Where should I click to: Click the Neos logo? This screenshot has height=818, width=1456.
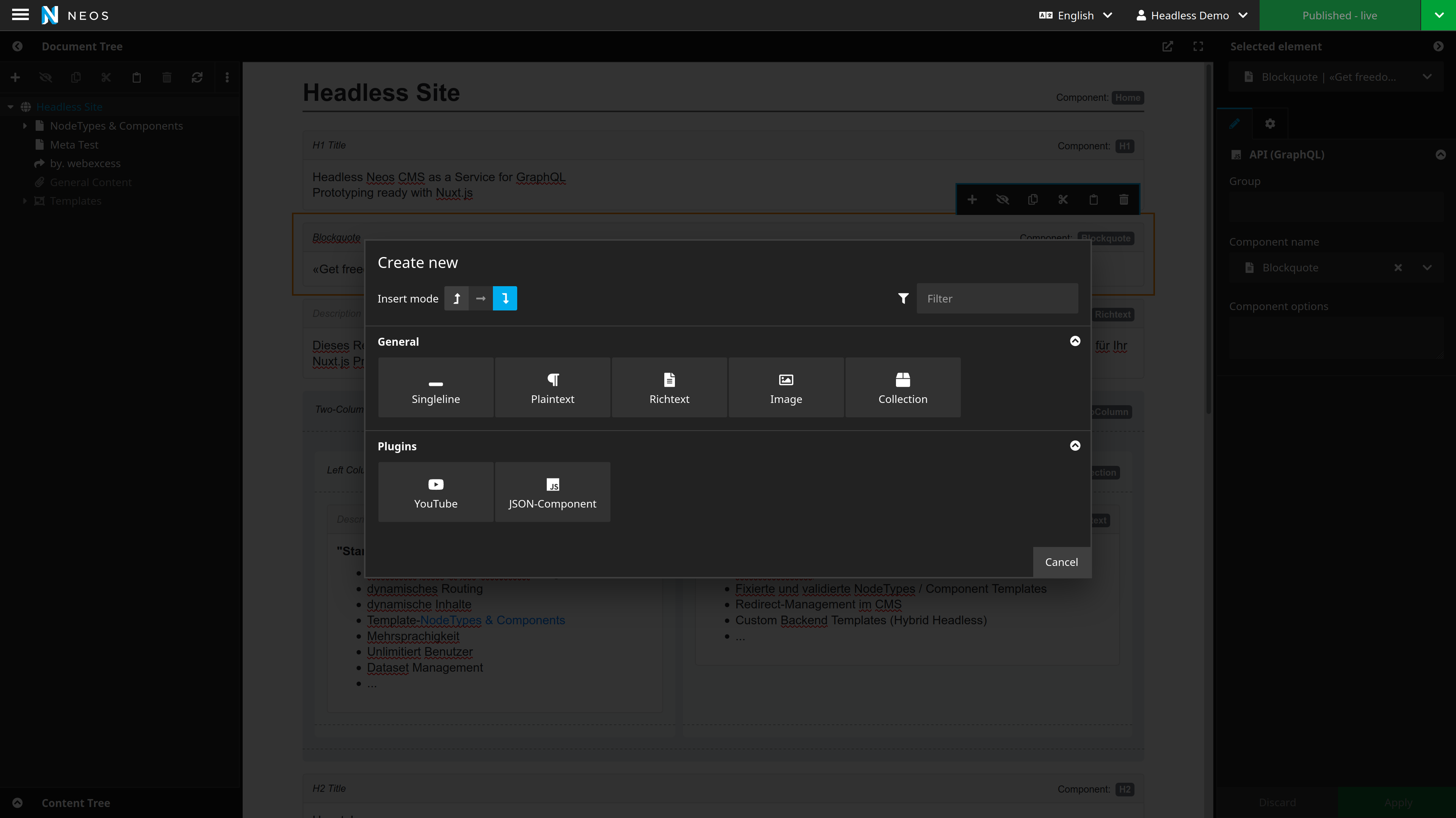pyautogui.click(x=75, y=15)
